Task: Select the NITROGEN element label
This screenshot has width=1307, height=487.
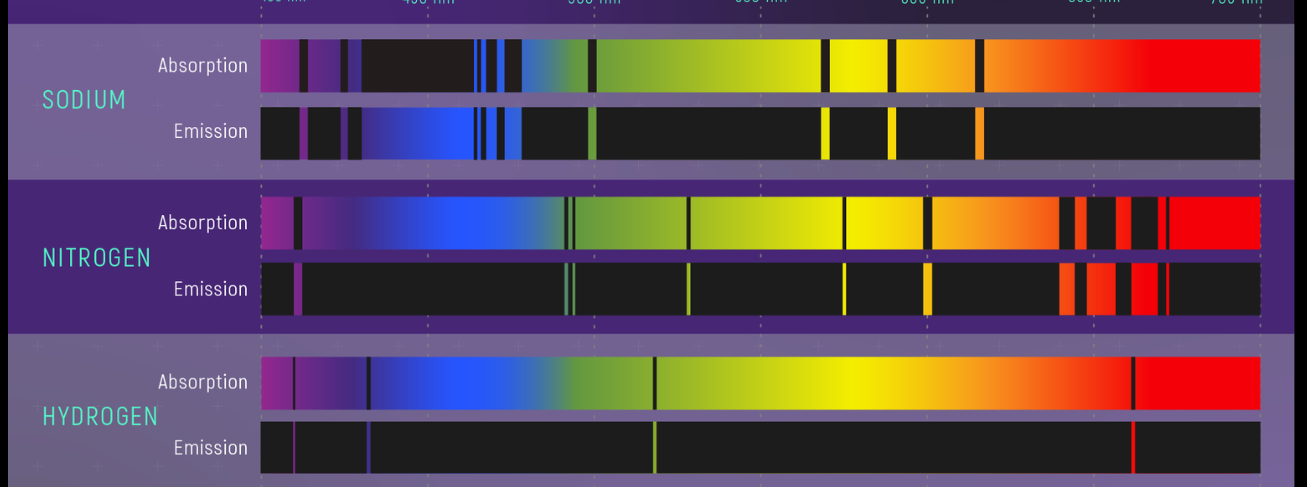Action: (x=96, y=257)
